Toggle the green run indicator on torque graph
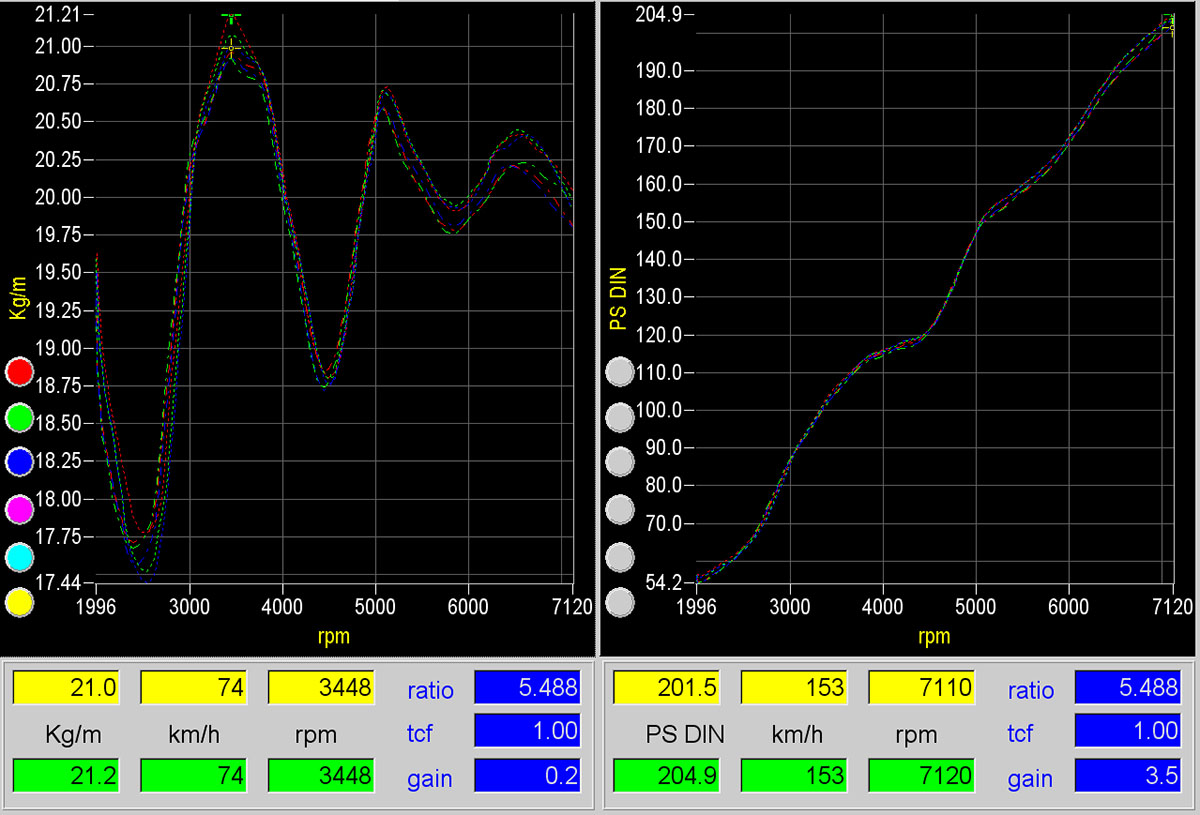Viewport: 1200px width, 815px height. click(x=20, y=418)
